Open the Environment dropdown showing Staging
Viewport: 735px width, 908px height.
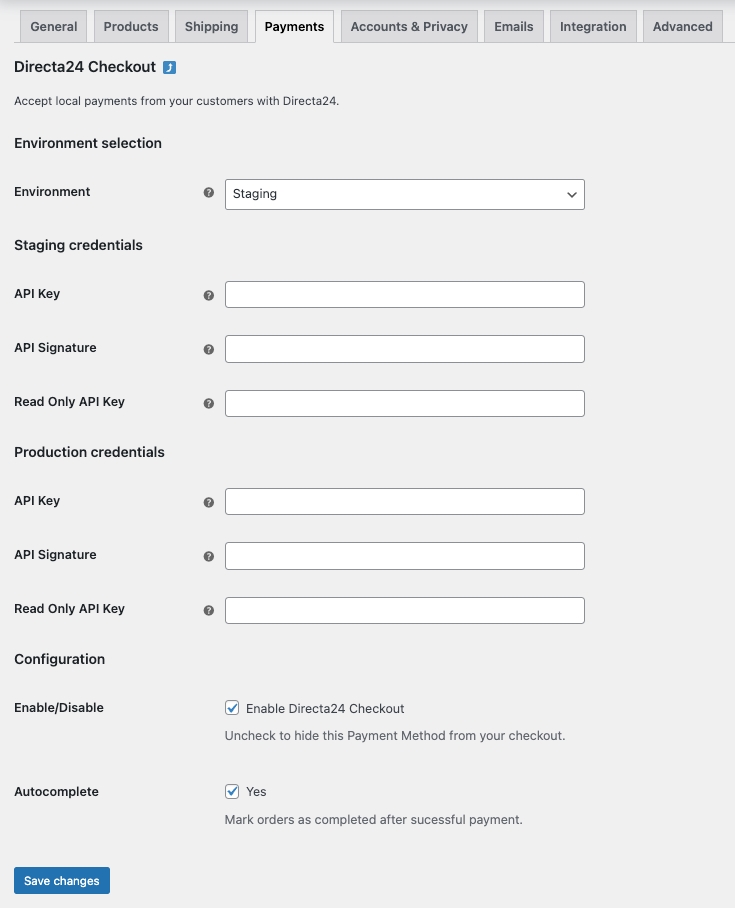point(404,194)
